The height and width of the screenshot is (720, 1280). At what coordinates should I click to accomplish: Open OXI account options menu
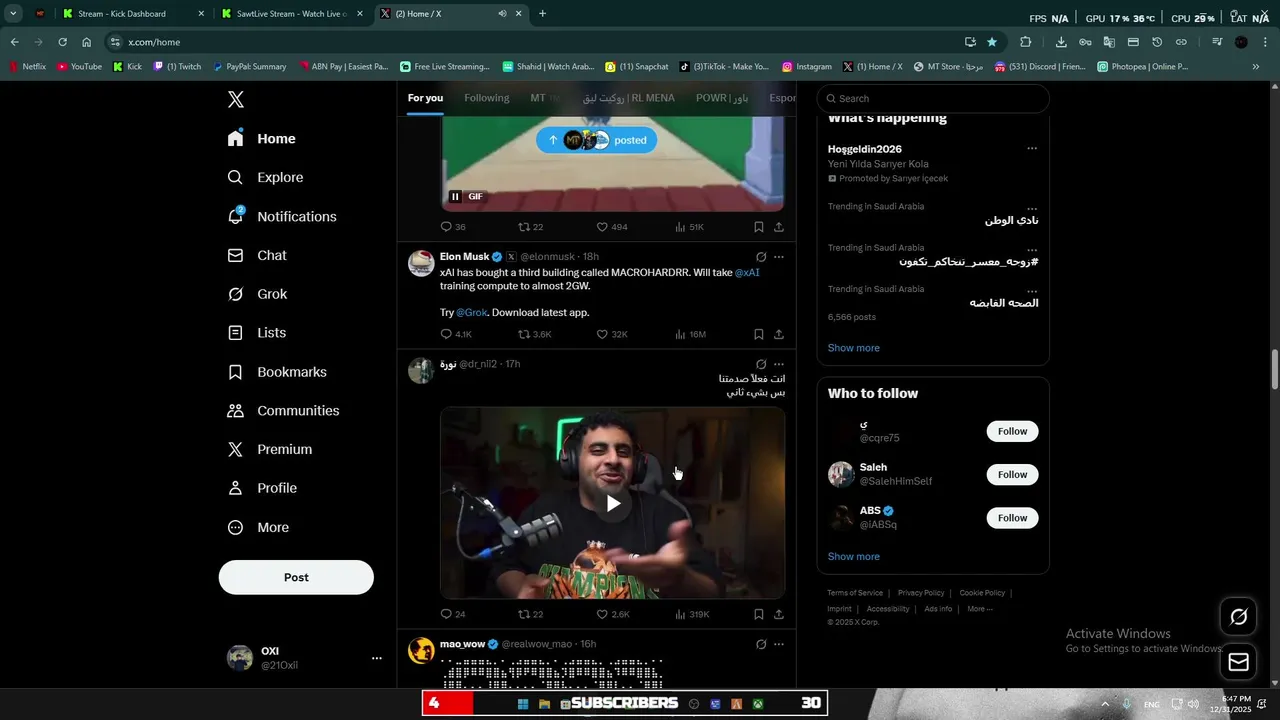coord(377,658)
